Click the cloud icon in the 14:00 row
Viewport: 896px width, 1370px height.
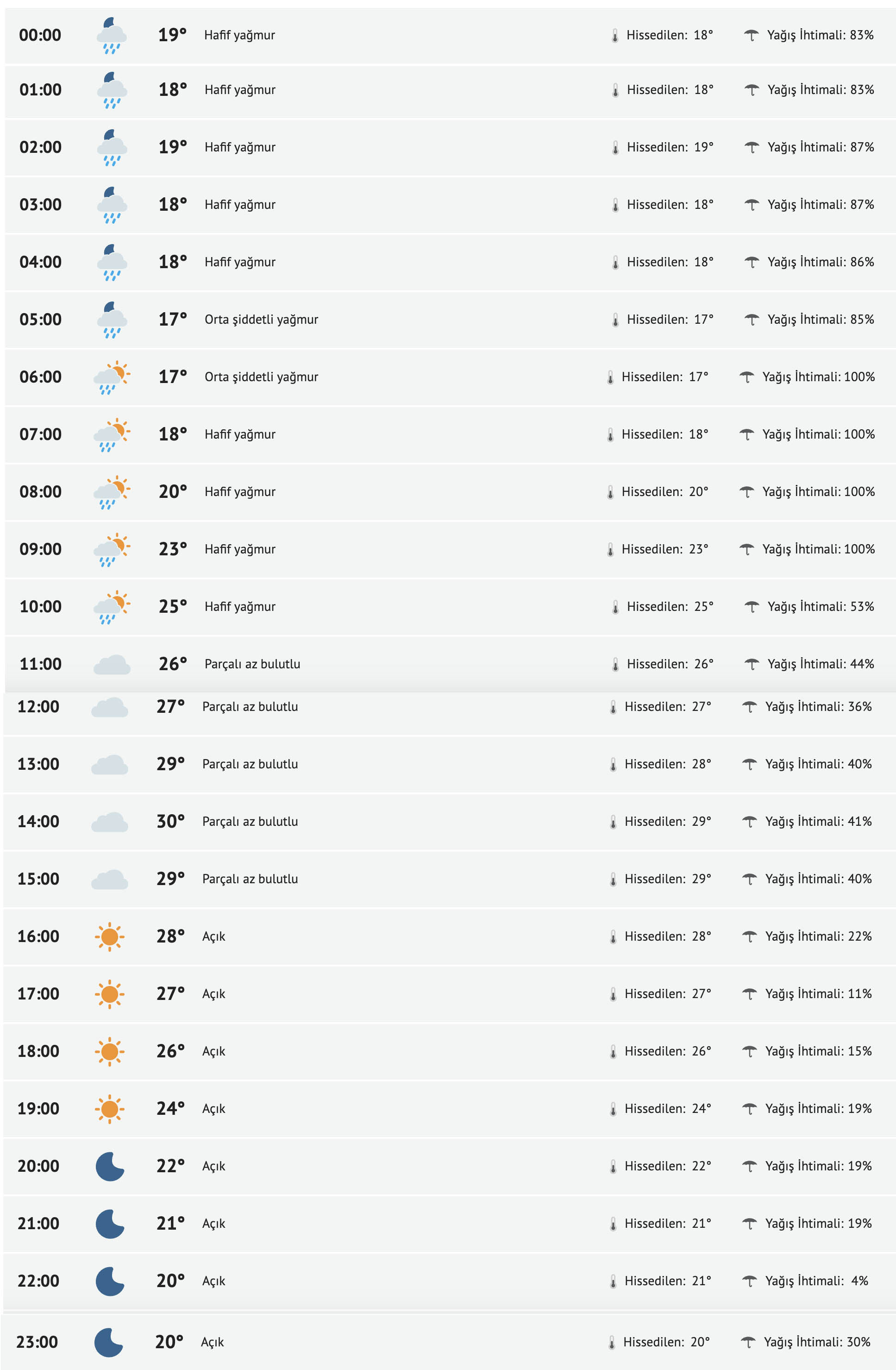(x=109, y=822)
